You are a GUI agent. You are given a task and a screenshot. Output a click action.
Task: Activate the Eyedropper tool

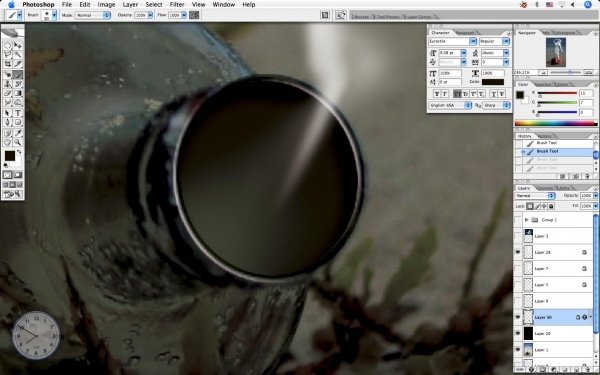18,133
